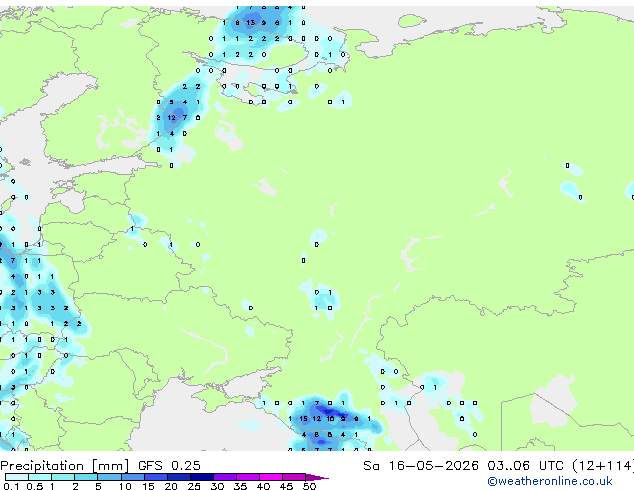
Task: Click the 2 to 5 mm legend swatch
Action: point(86,477)
